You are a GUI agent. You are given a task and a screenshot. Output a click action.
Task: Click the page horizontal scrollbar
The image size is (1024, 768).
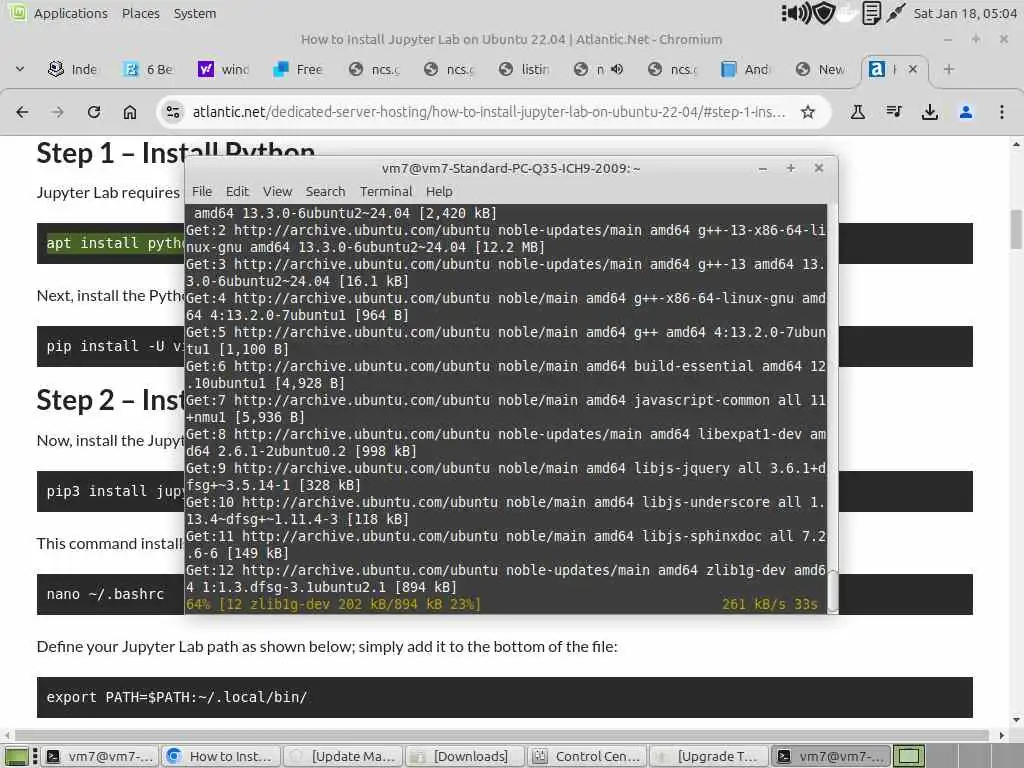tap(503, 735)
